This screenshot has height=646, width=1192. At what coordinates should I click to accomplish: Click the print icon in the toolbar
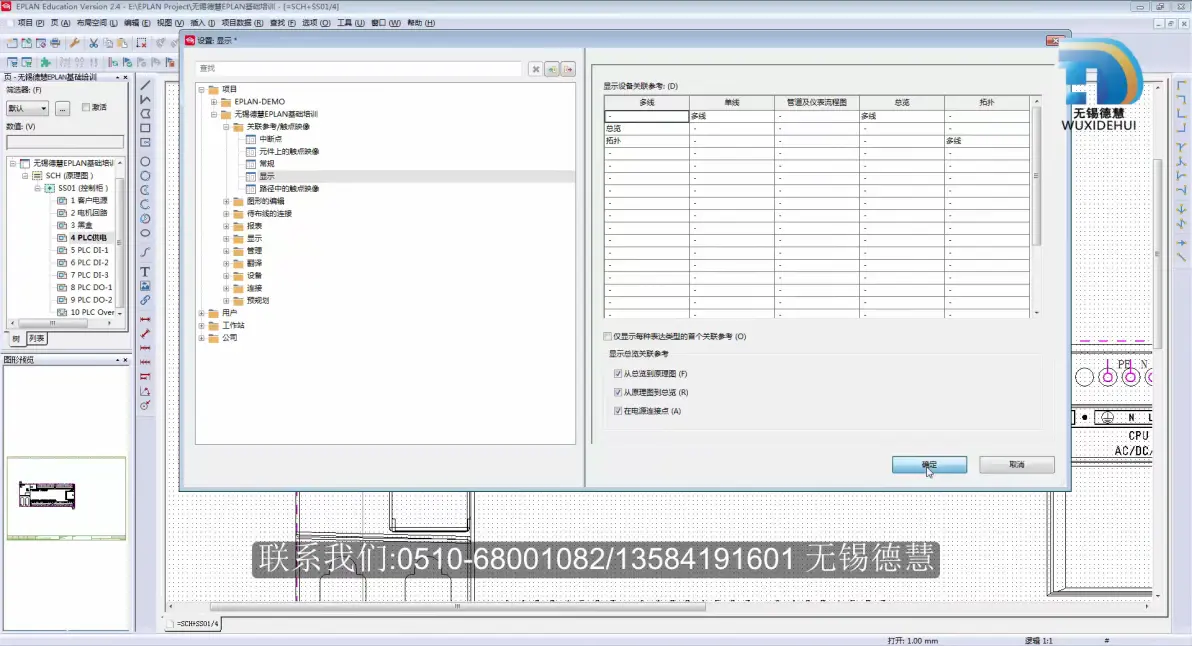coord(55,43)
